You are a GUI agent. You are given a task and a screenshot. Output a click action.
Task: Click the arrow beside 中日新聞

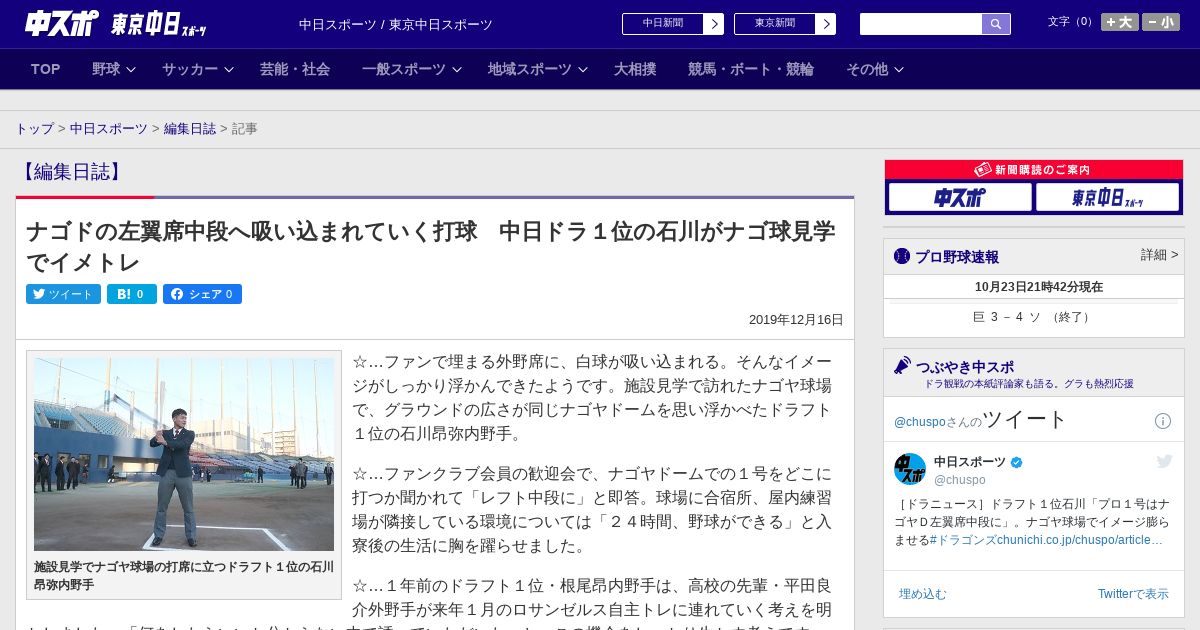click(x=714, y=24)
